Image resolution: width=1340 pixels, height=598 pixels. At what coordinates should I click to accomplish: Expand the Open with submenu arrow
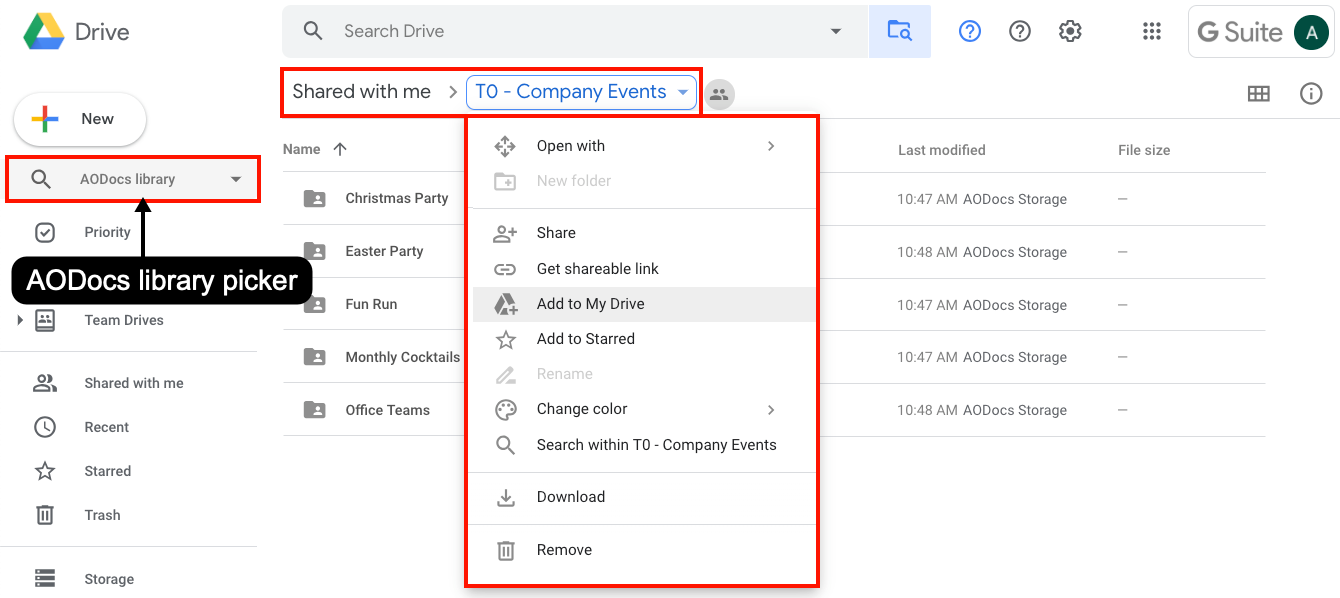[771, 146]
